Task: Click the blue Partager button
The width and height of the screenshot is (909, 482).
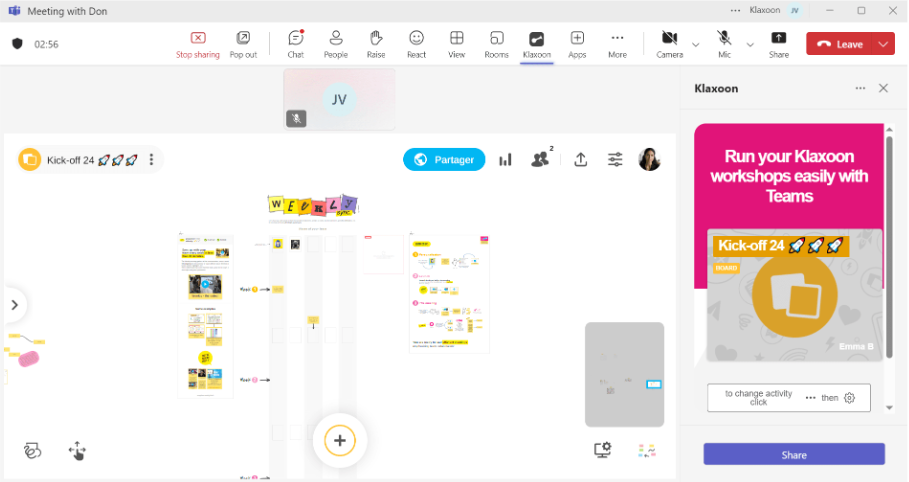Action: [x=444, y=160]
